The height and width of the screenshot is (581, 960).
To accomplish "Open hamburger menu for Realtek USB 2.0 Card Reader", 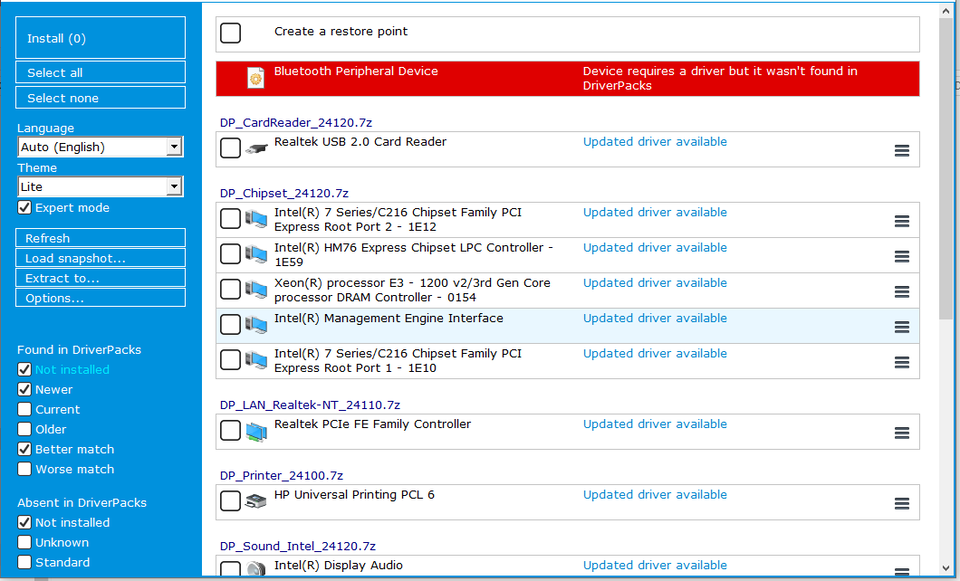I will (901, 151).
